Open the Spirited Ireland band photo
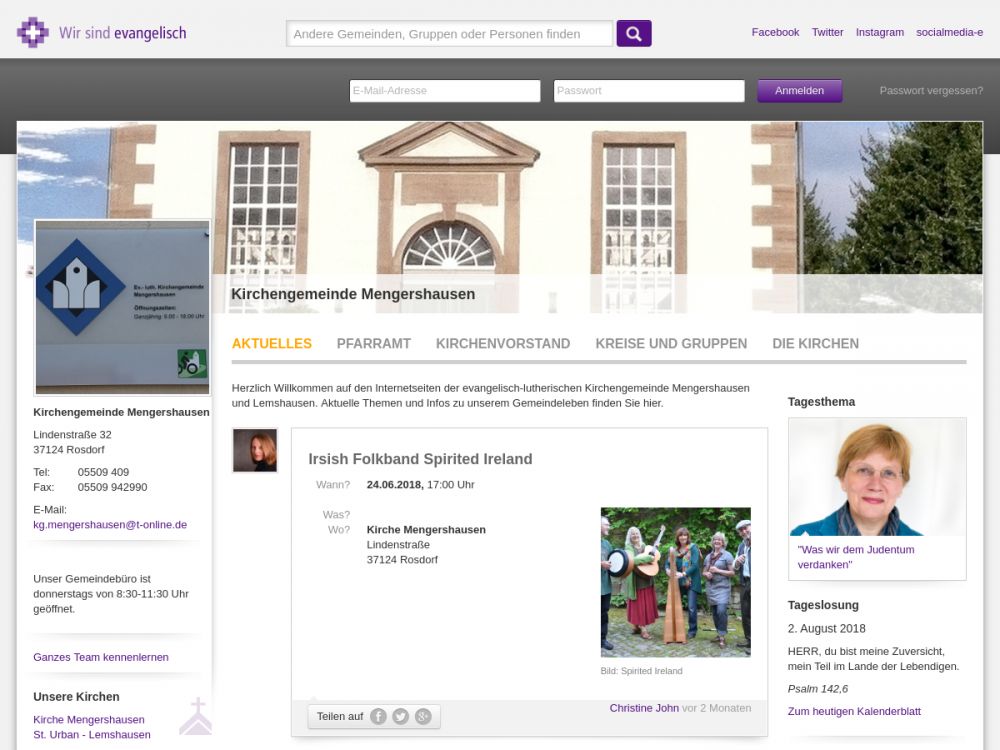The width and height of the screenshot is (1000, 750). point(675,582)
